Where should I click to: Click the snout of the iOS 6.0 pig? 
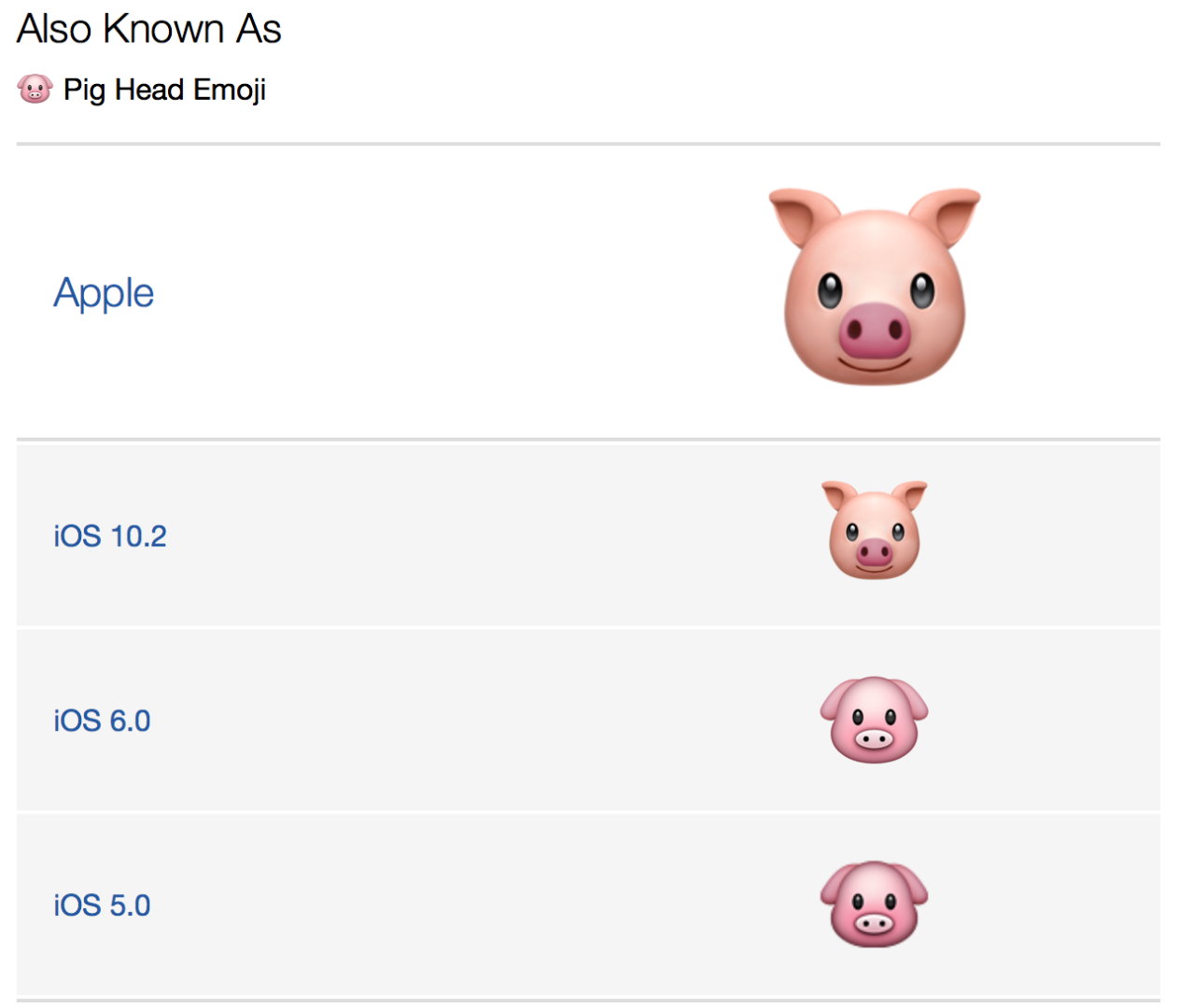[x=875, y=739]
